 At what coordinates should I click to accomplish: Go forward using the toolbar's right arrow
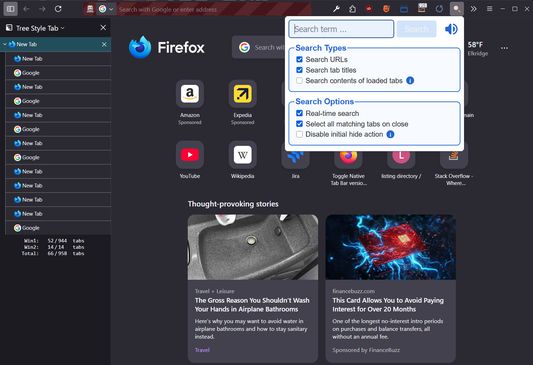coord(42,9)
